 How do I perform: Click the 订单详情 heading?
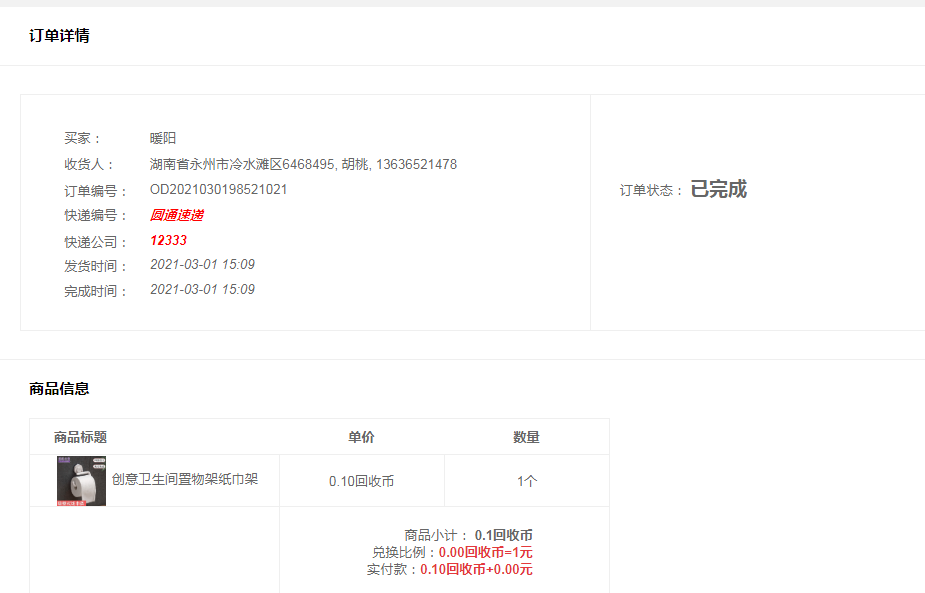point(59,35)
